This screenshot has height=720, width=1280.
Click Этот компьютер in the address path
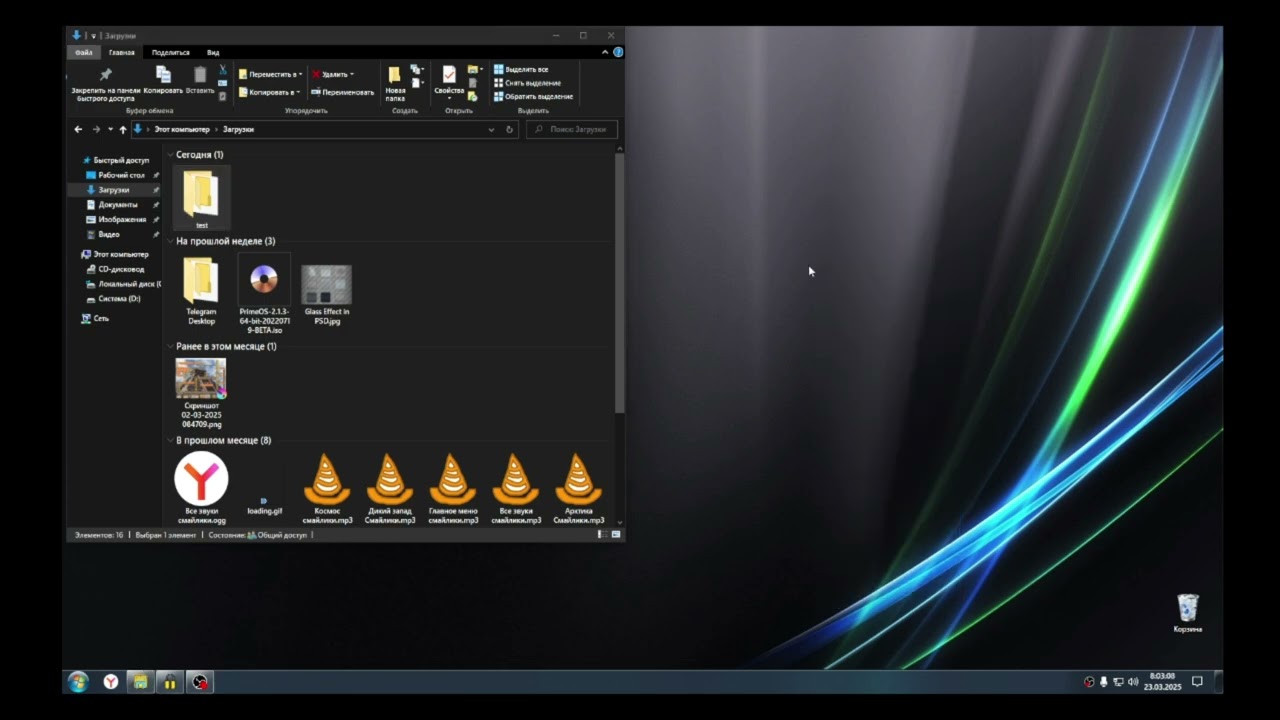(182, 129)
